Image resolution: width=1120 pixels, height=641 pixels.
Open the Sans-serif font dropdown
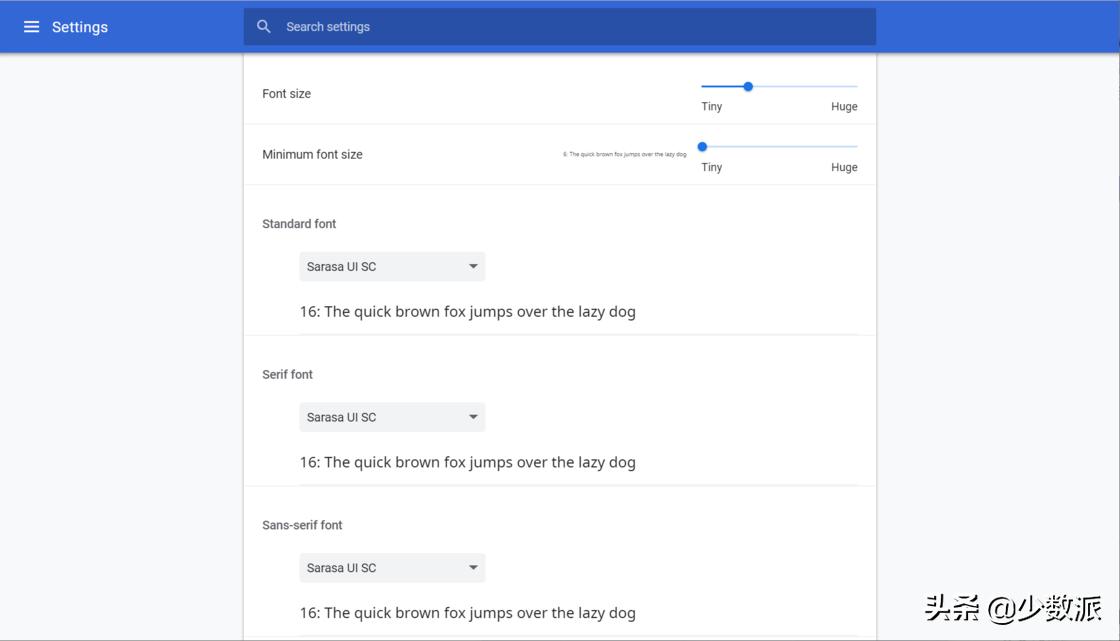pyautogui.click(x=391, y=568)
